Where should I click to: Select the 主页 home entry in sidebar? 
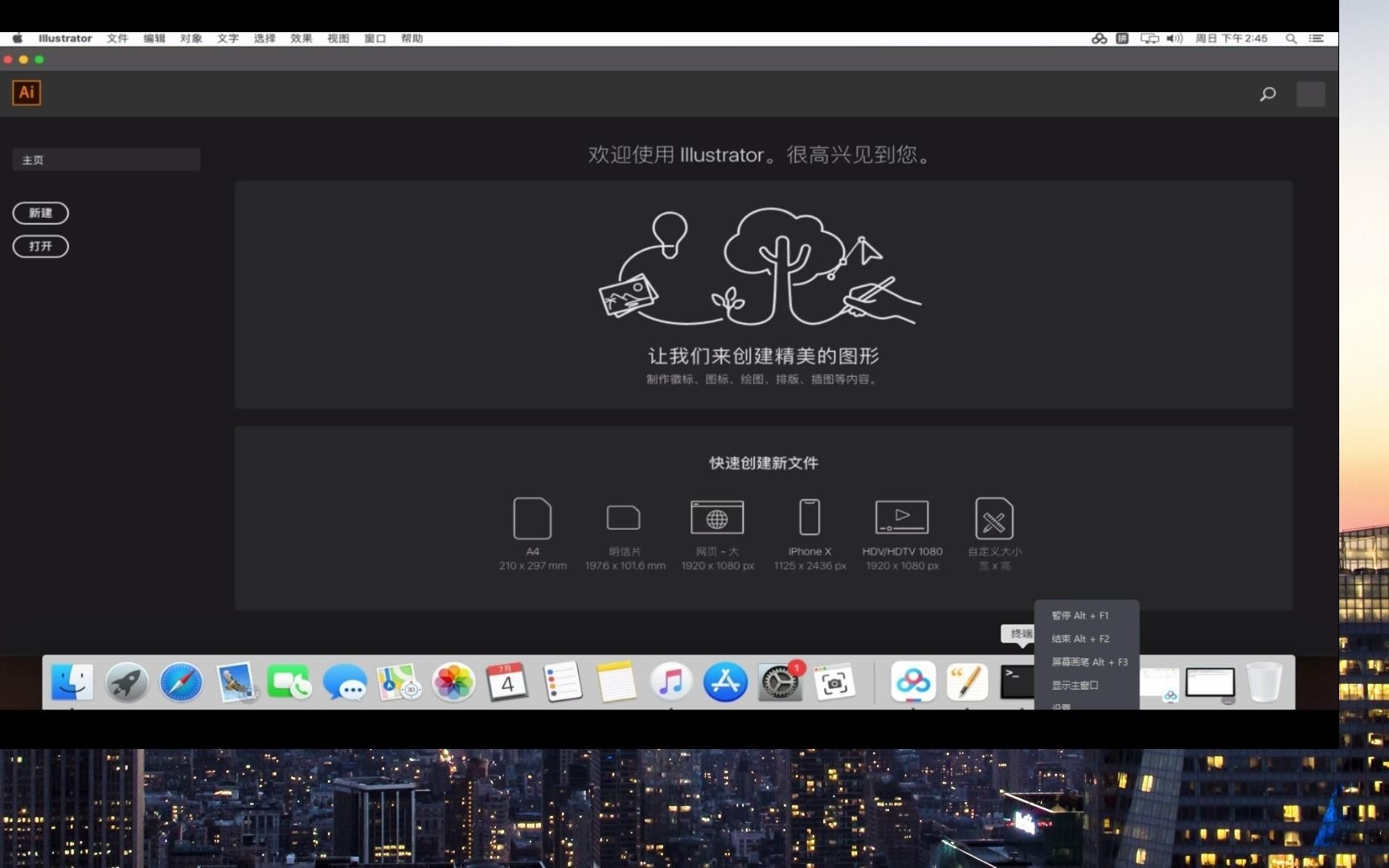click(106, 160)
